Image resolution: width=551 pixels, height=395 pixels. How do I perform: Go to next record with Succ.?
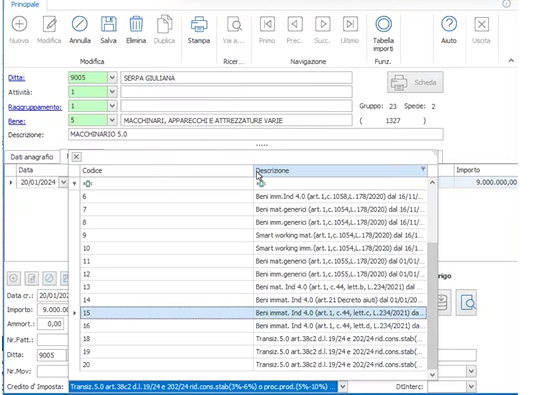[323, 24]
